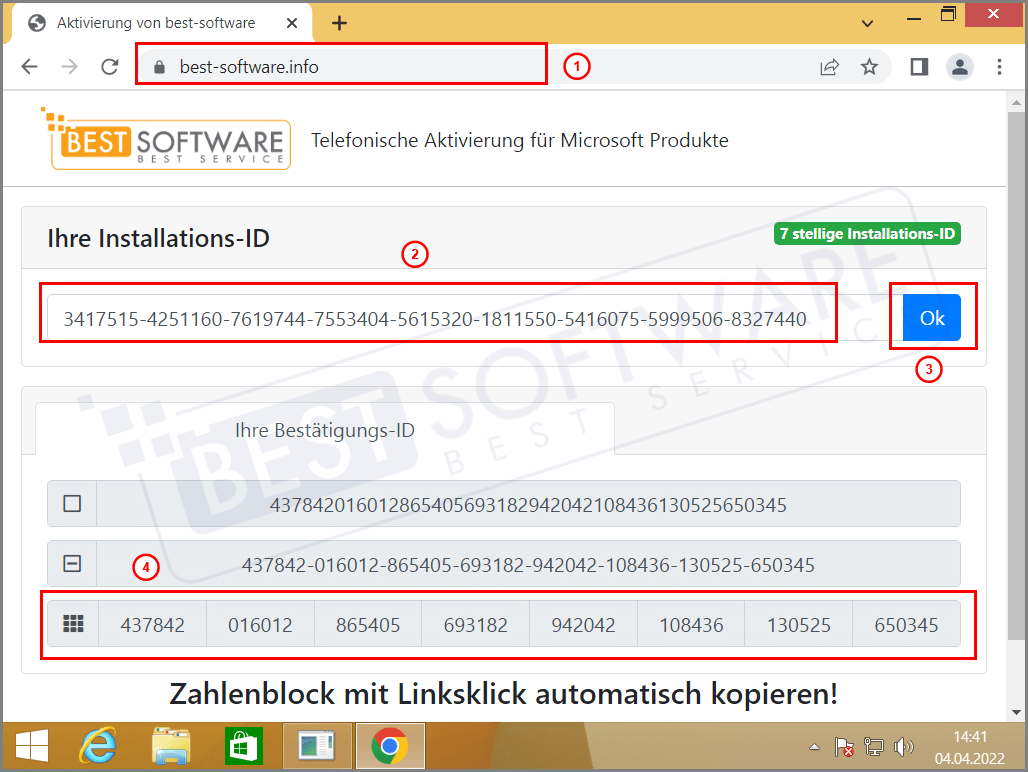
Task: Toggle the checkbox next to the hyphenated ID
Action: click(70, 563)
